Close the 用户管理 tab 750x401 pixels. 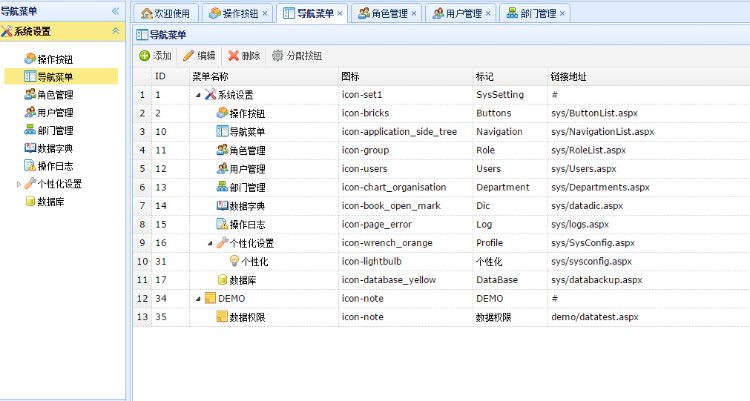click(488, 13)
